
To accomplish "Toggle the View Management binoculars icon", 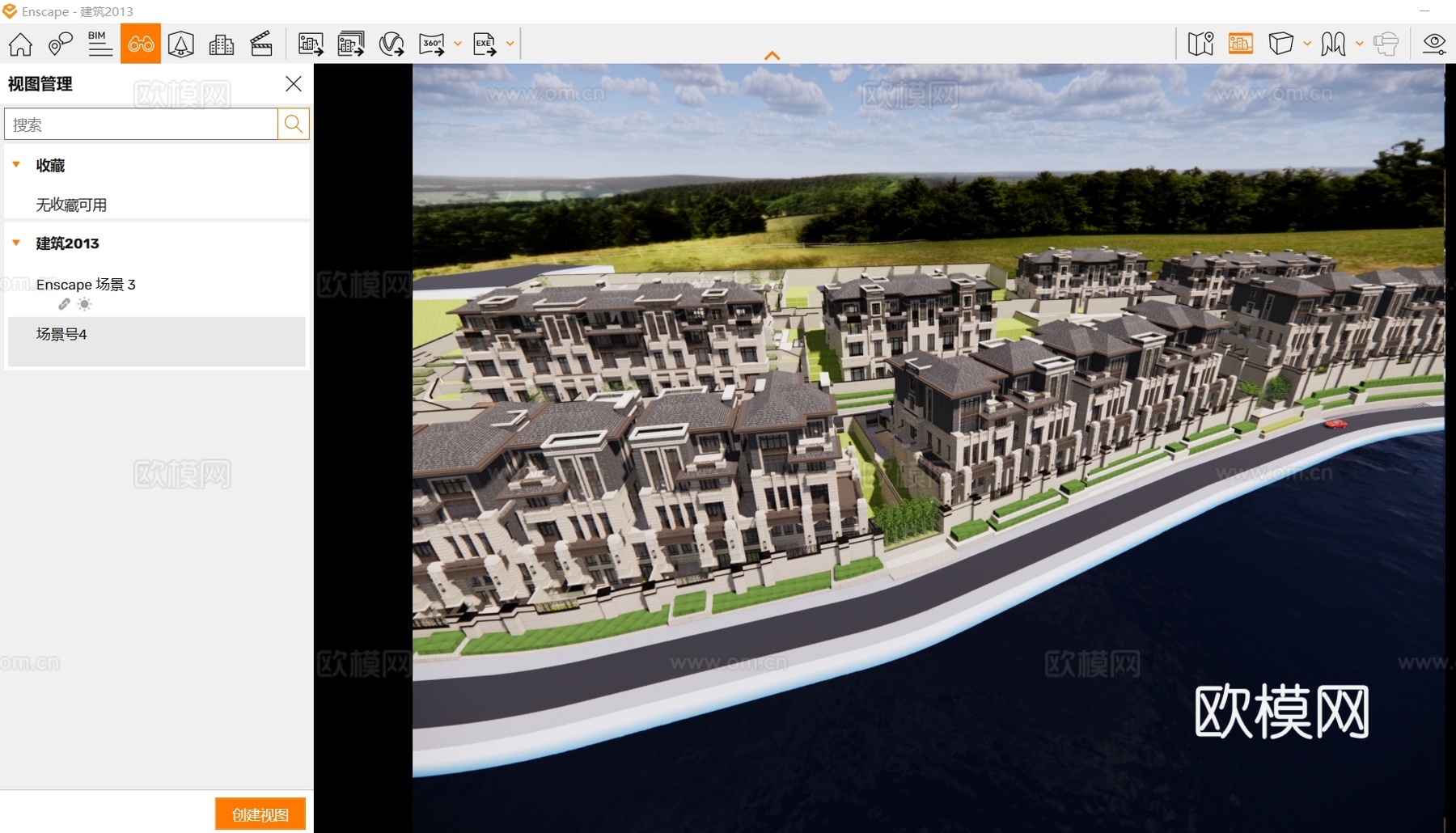I will (x=141, y=44).
